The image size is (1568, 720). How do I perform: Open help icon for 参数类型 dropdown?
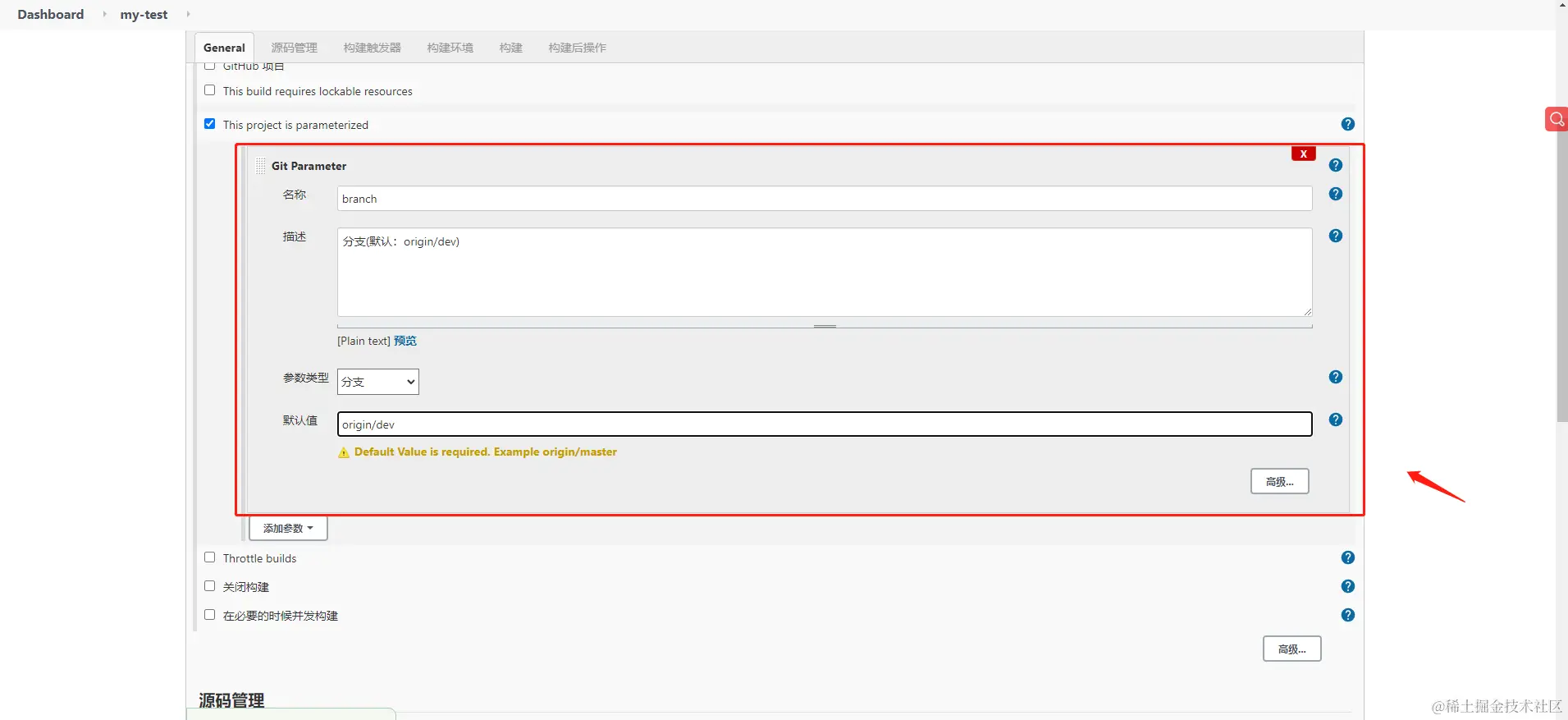click(x=1335, y=377)
